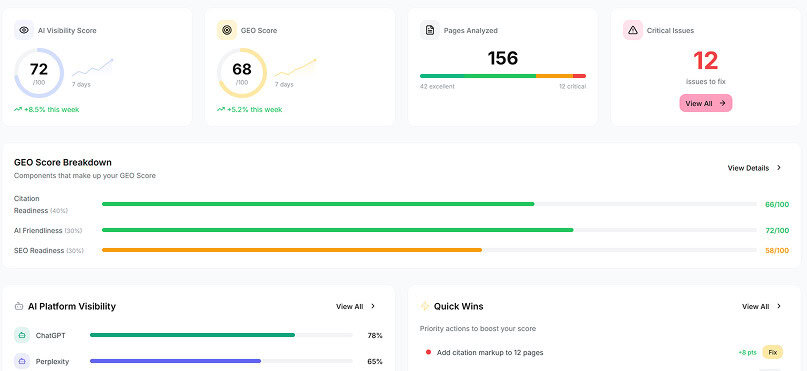Click the Pages Analyzed segmented status bar
The height and width of the screenshot is (371, 807).
503,76
